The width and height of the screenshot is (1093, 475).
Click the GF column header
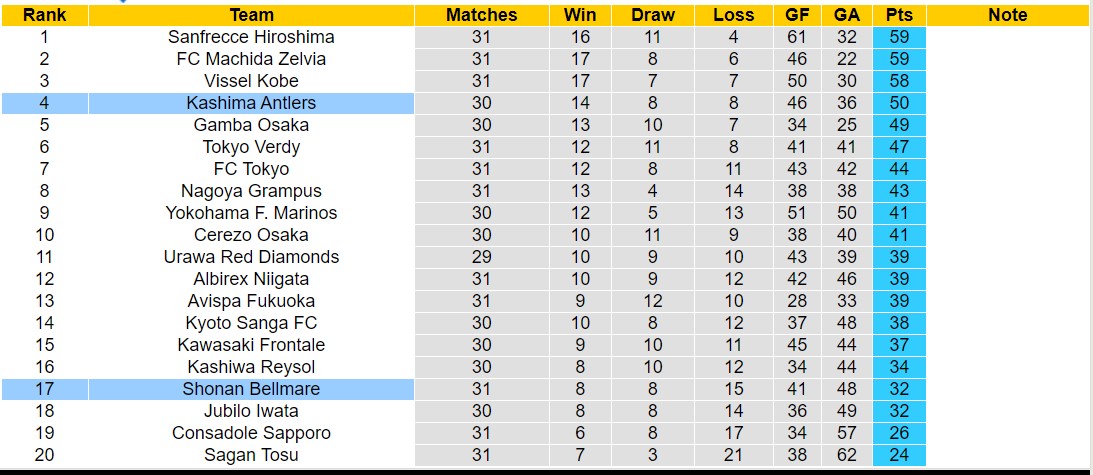click(x=798, y=15)
